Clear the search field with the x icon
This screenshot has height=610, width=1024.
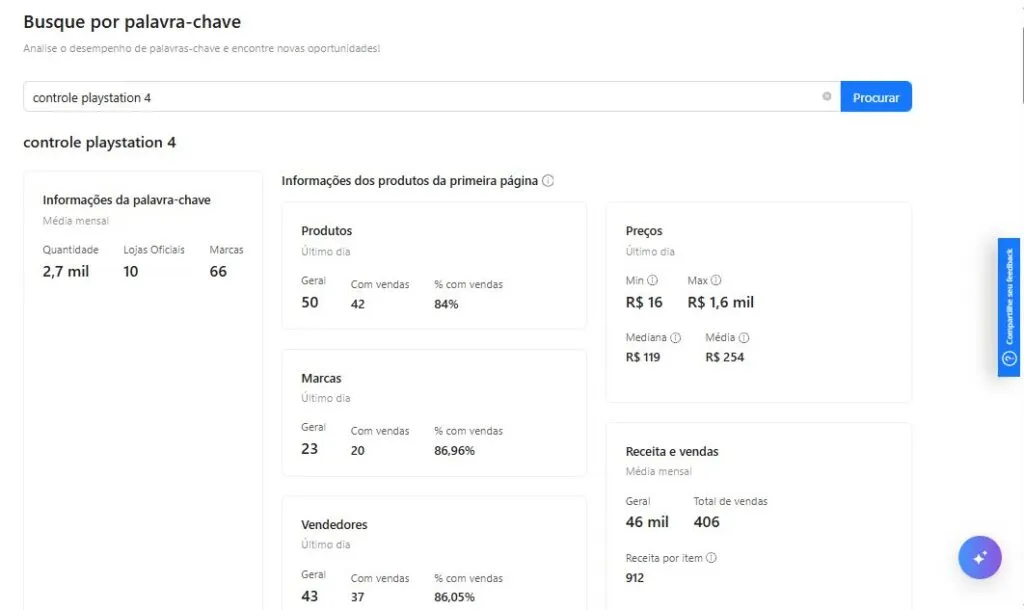coord(826,97)
